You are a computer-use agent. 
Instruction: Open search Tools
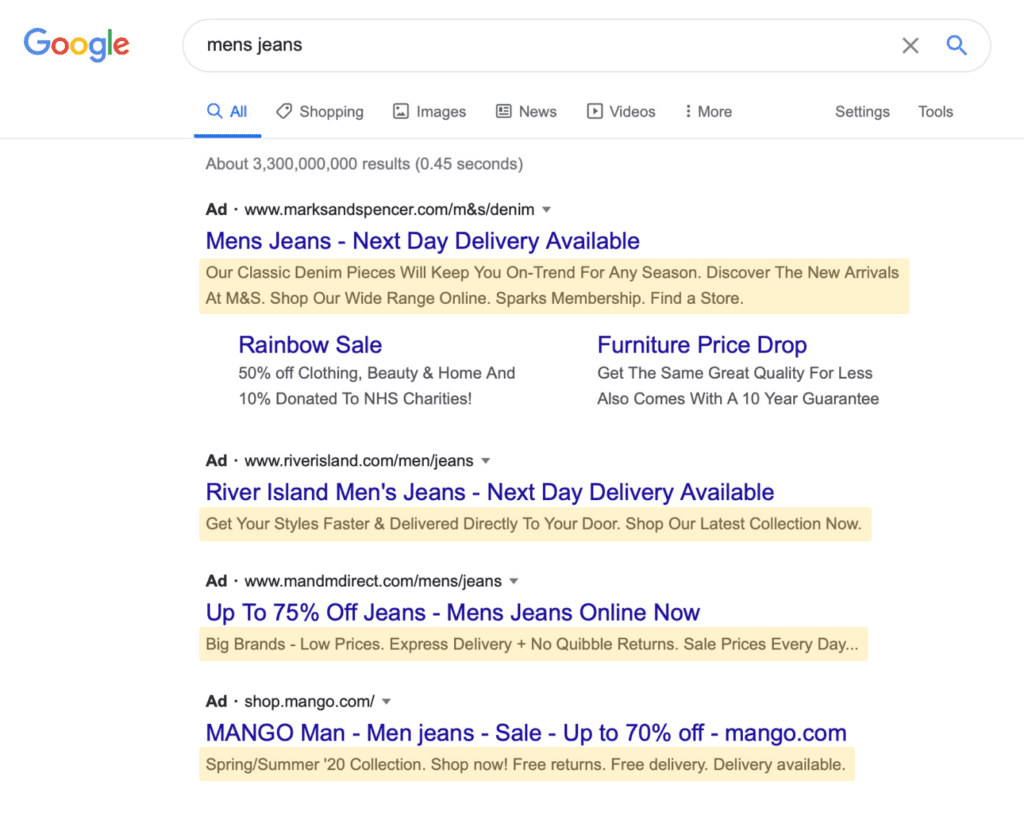tap(935, 112)
